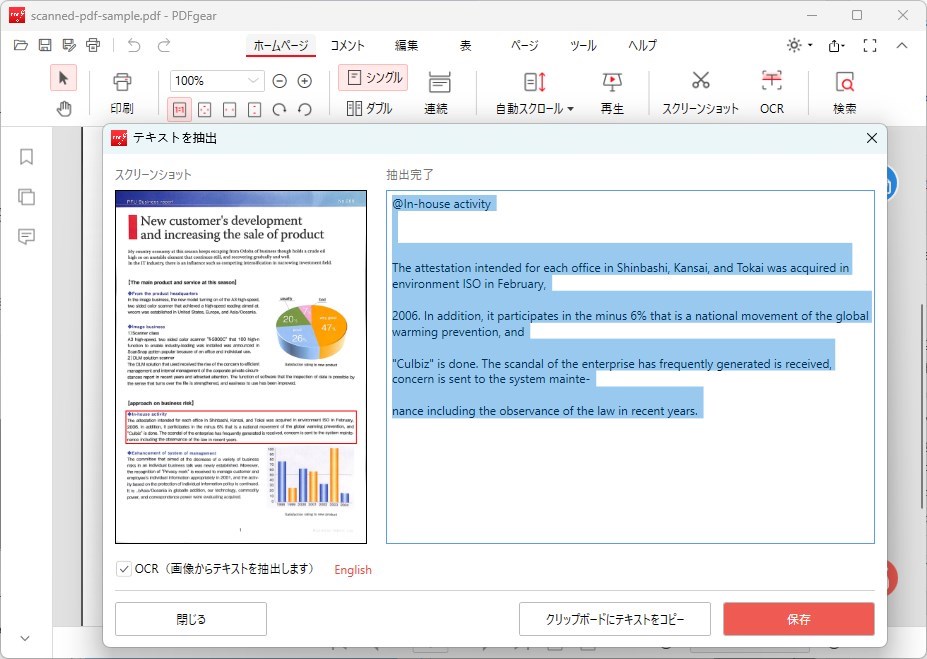The height and width of the screenshot is (659, 927).
Task: Select the hand pan tool
Action: pos(63,111)
